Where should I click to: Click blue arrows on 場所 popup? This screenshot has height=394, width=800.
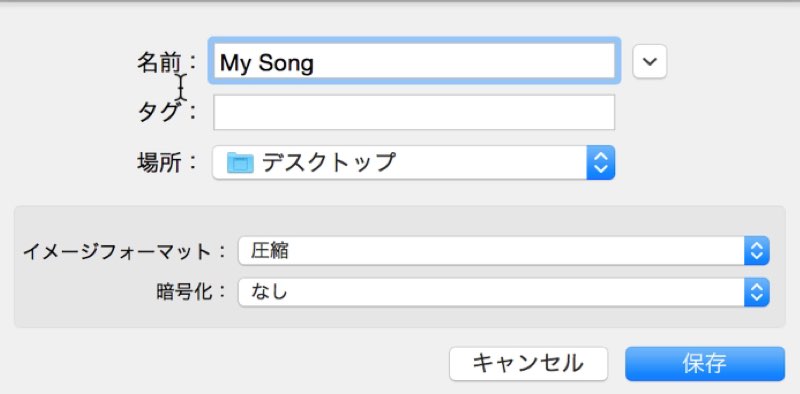pos(601,163)
